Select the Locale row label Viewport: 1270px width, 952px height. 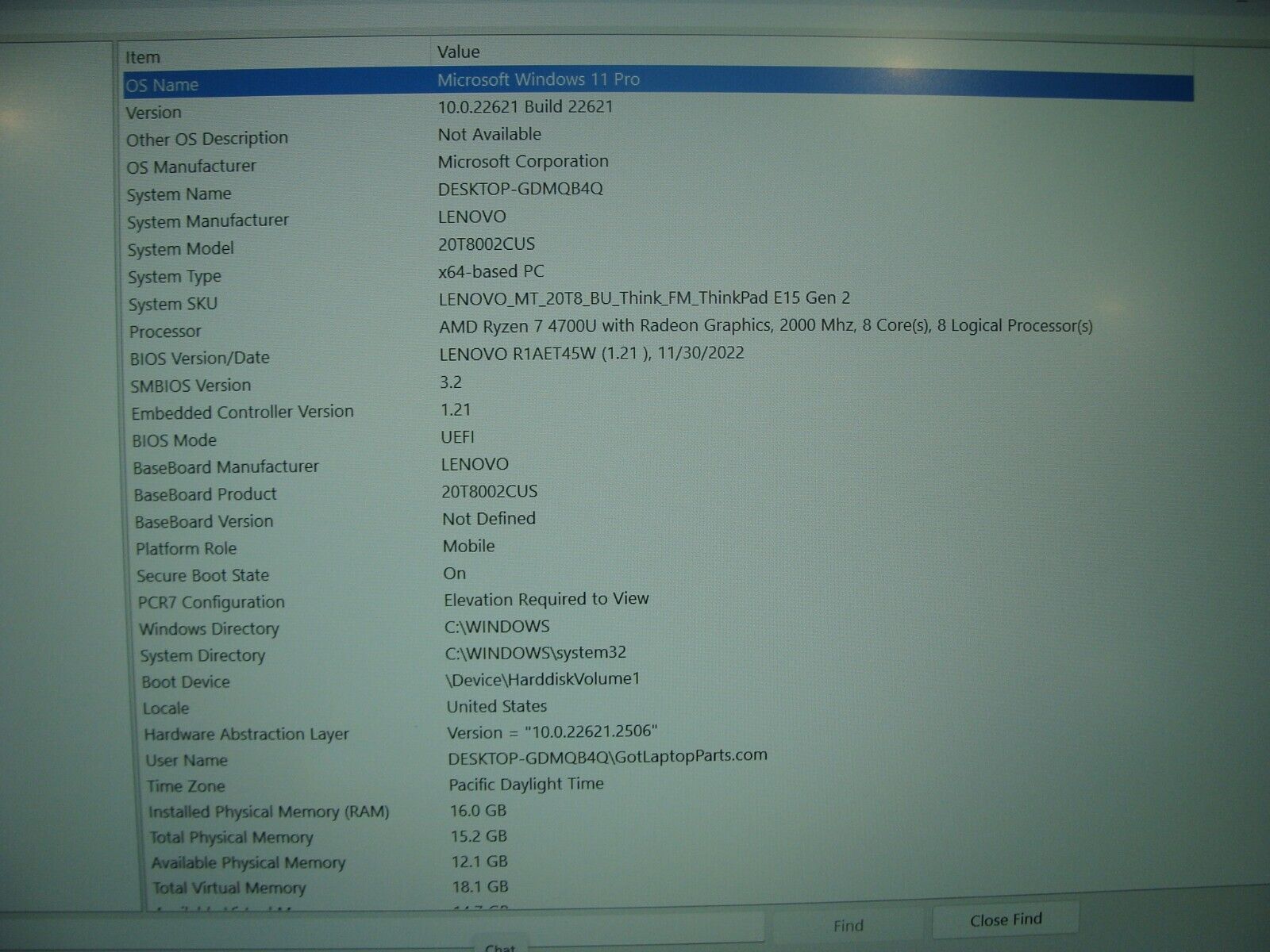(166, 708)
